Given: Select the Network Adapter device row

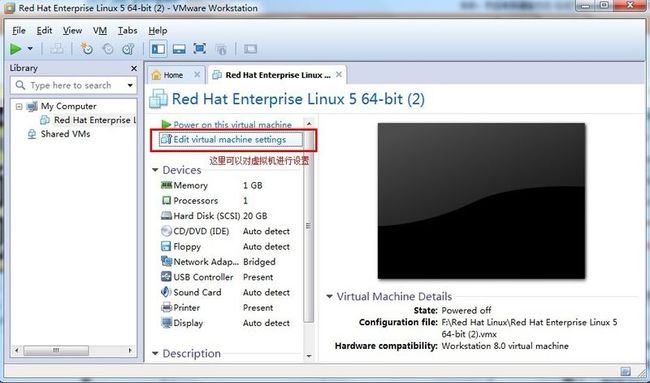Looking at the screenshot, I should pyautogui.click(x=227, y=262).
